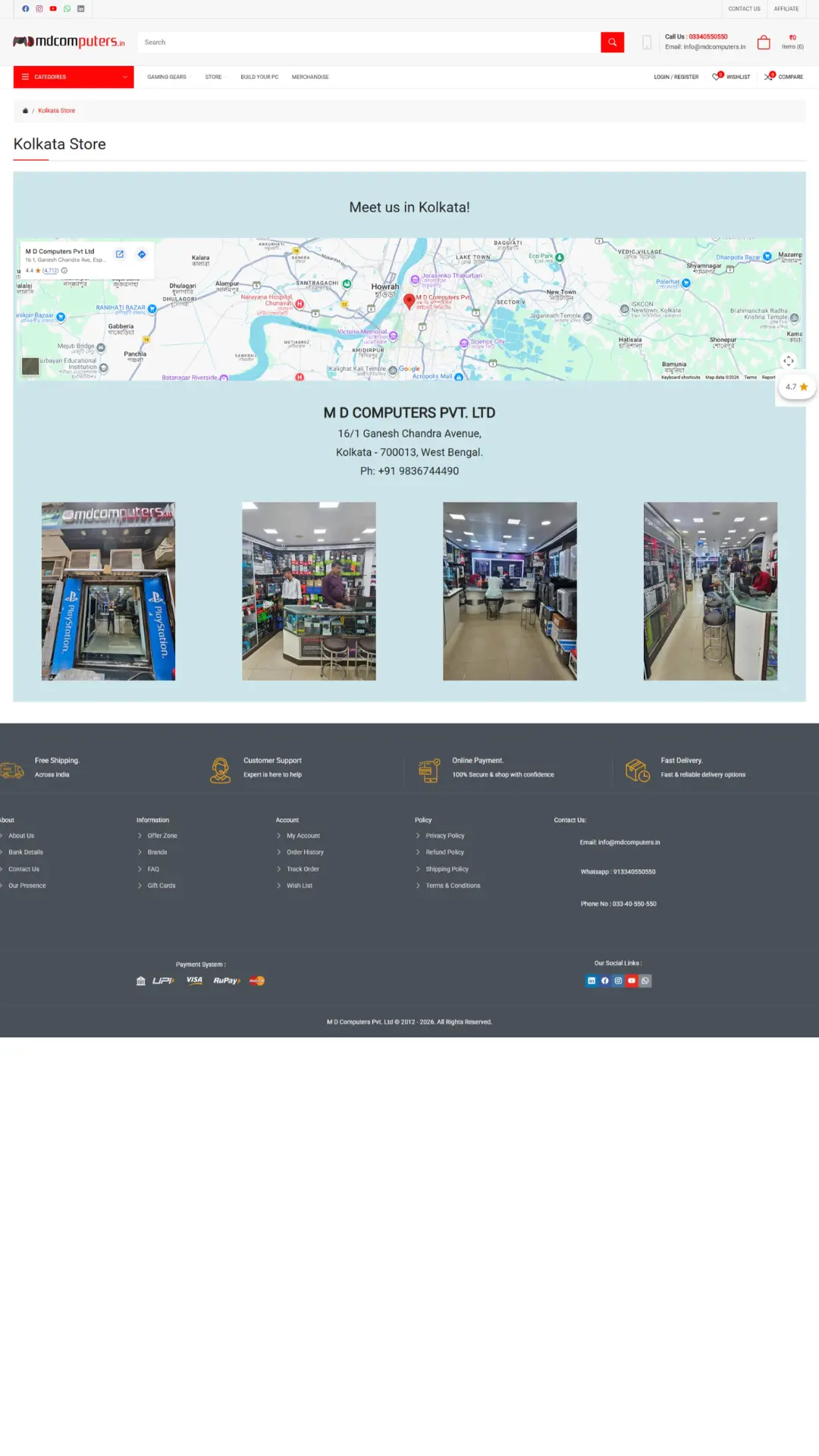Open larger map view icon

(119, 254)
